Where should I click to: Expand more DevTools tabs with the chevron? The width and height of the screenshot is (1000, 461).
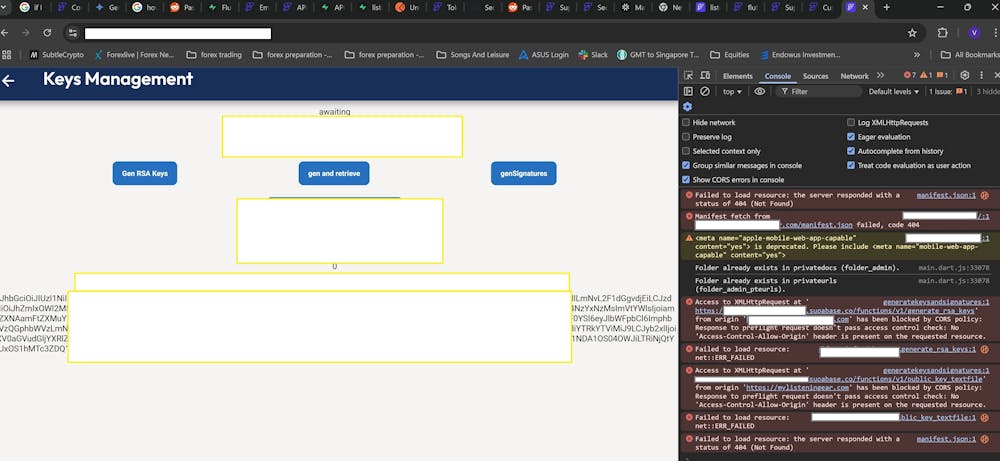tap(880, 76)
